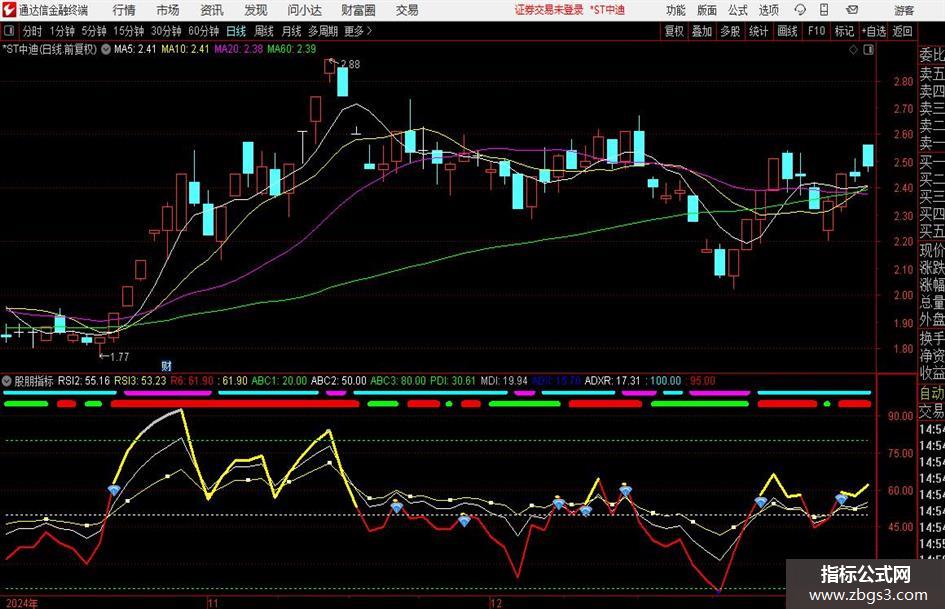Screen dimensions: 945x609
Task: Click the 2024年 label on time axis
Action: [x=22, y=603]
